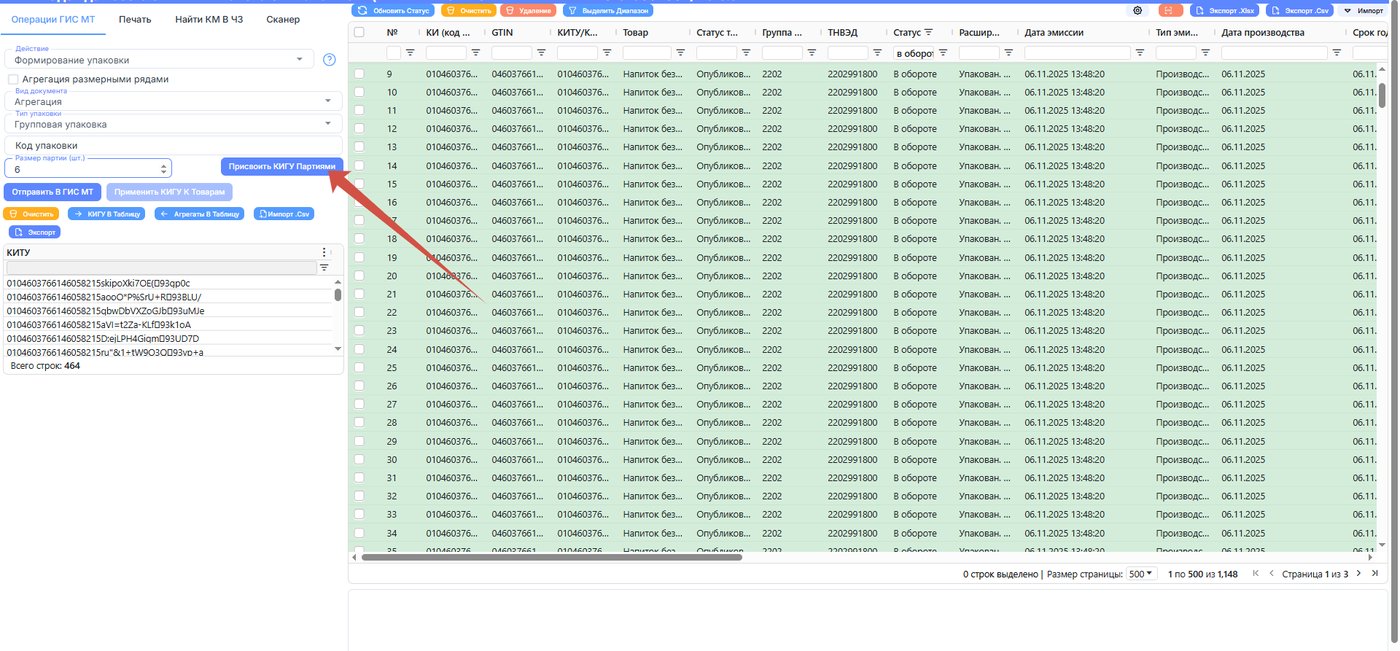Open the three-dot menu in КИТУ header
The height and width of the screenshot is (651, 1400).
[x=323, y=253]
